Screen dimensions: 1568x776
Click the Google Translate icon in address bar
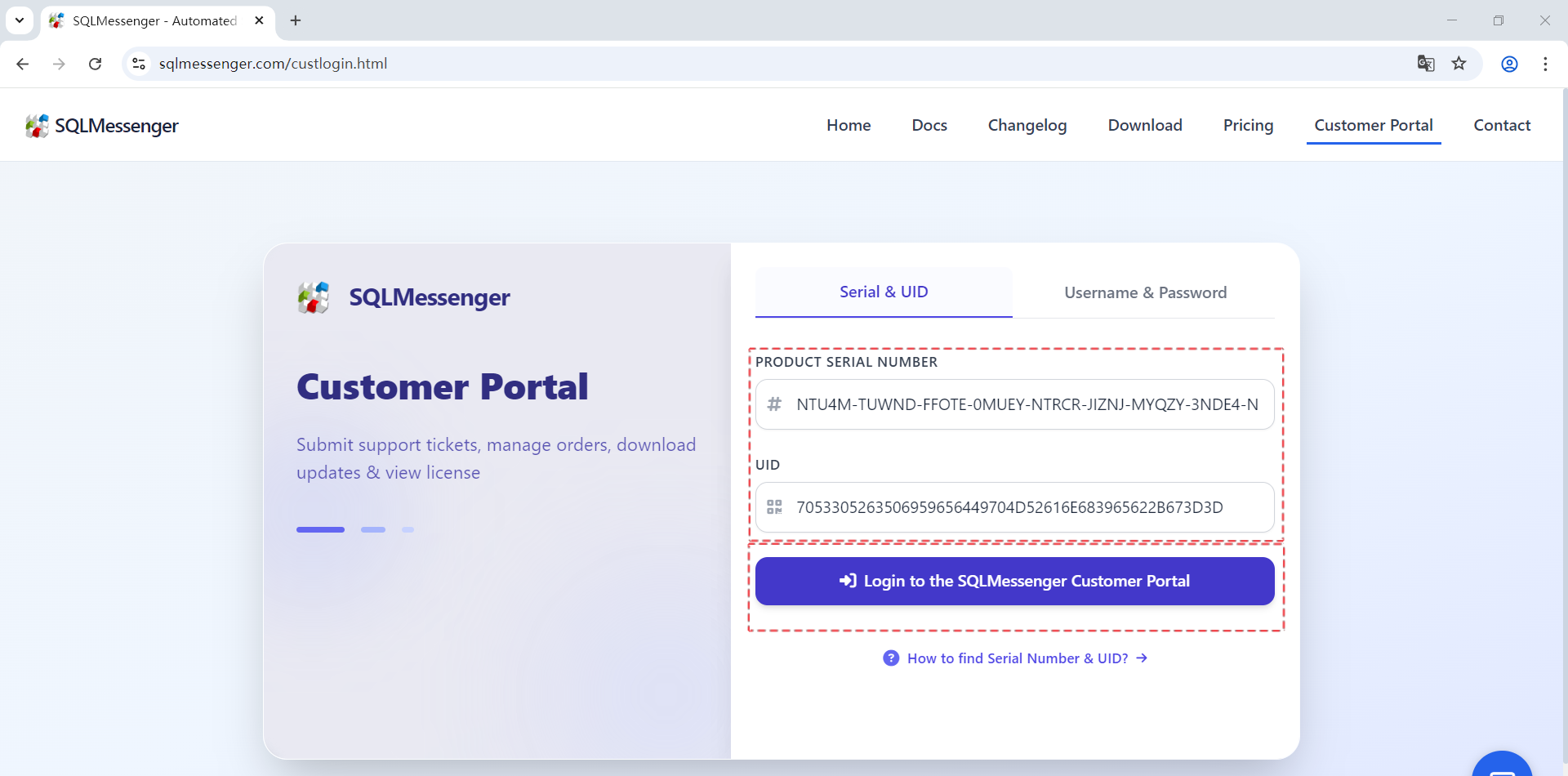(x=1426, y=63)
